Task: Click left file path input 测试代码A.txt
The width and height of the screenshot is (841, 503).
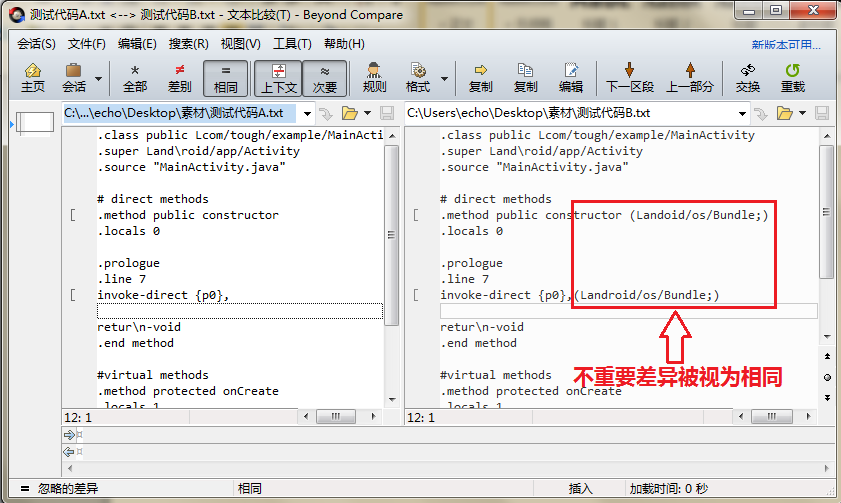Action: (x=180, y=113)
